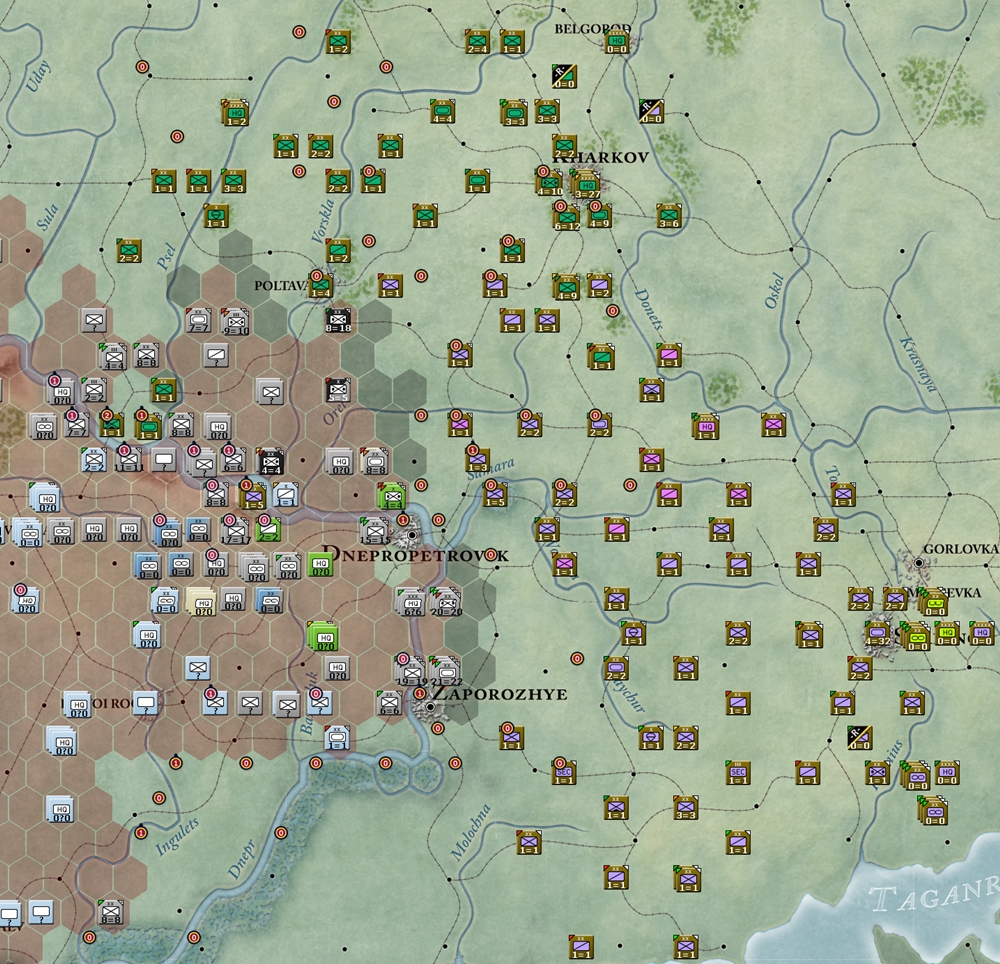The width and height of the screenshot is (1000, 964).
Task: Click the DNEPROPETROVSK city label
Action: [x=416, y=555]
